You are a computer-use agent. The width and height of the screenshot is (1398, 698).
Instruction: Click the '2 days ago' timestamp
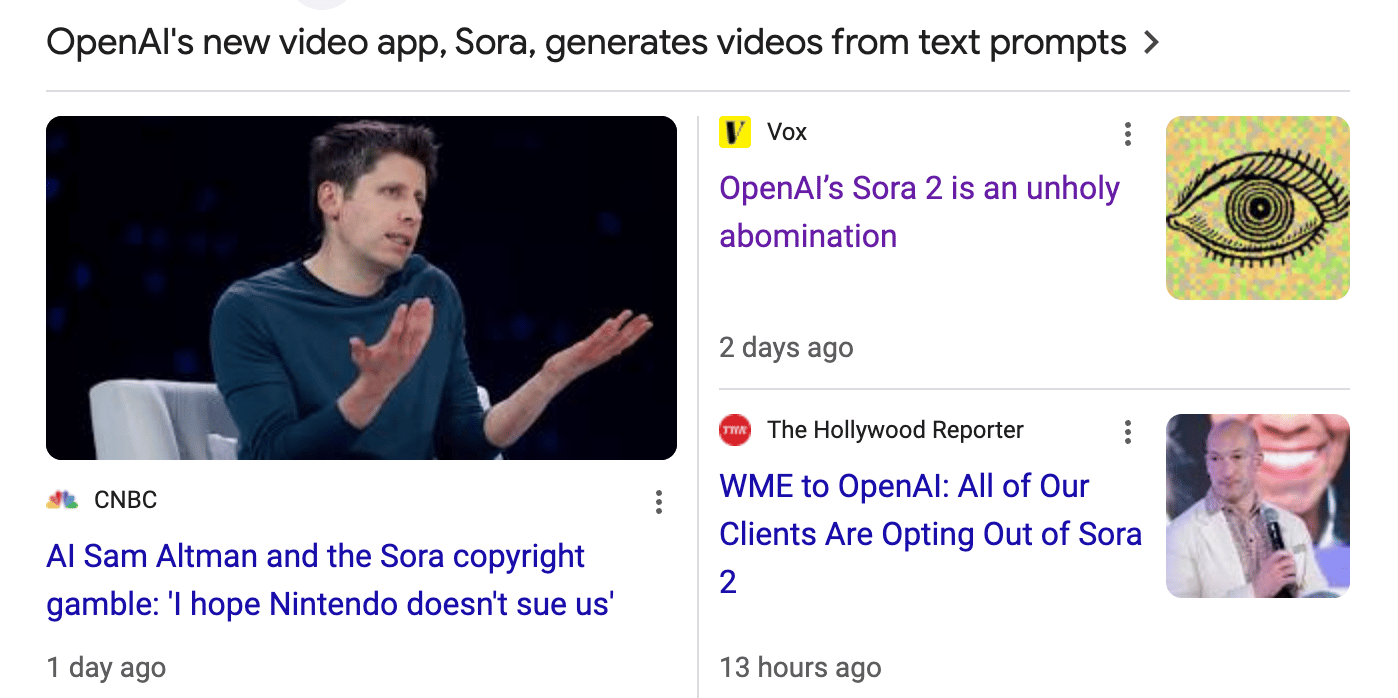point(786,348)
